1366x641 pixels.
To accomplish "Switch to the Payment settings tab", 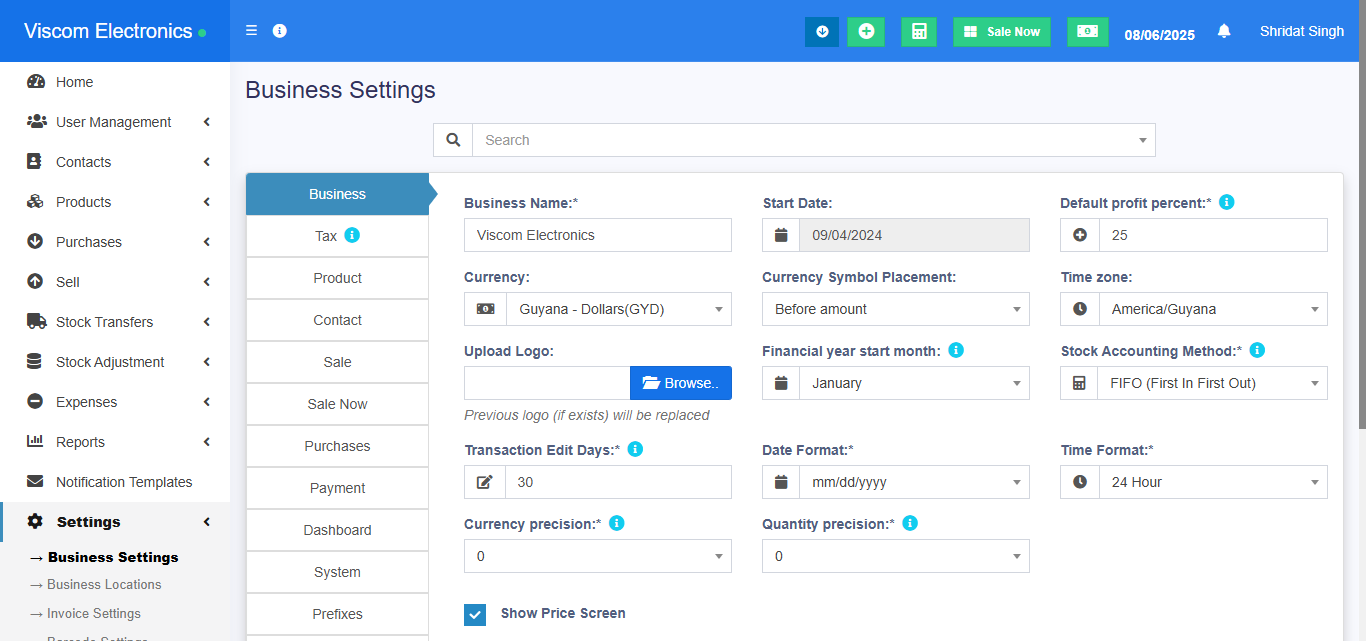I will point(337,488).
